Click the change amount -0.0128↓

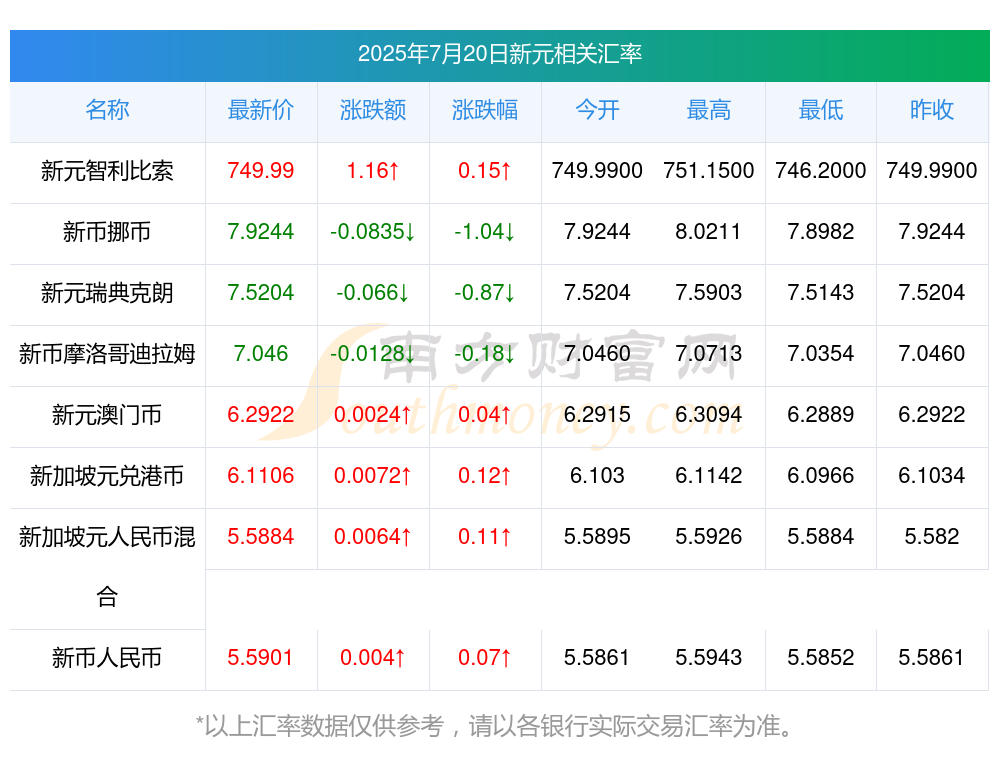(x=373, y=353)
